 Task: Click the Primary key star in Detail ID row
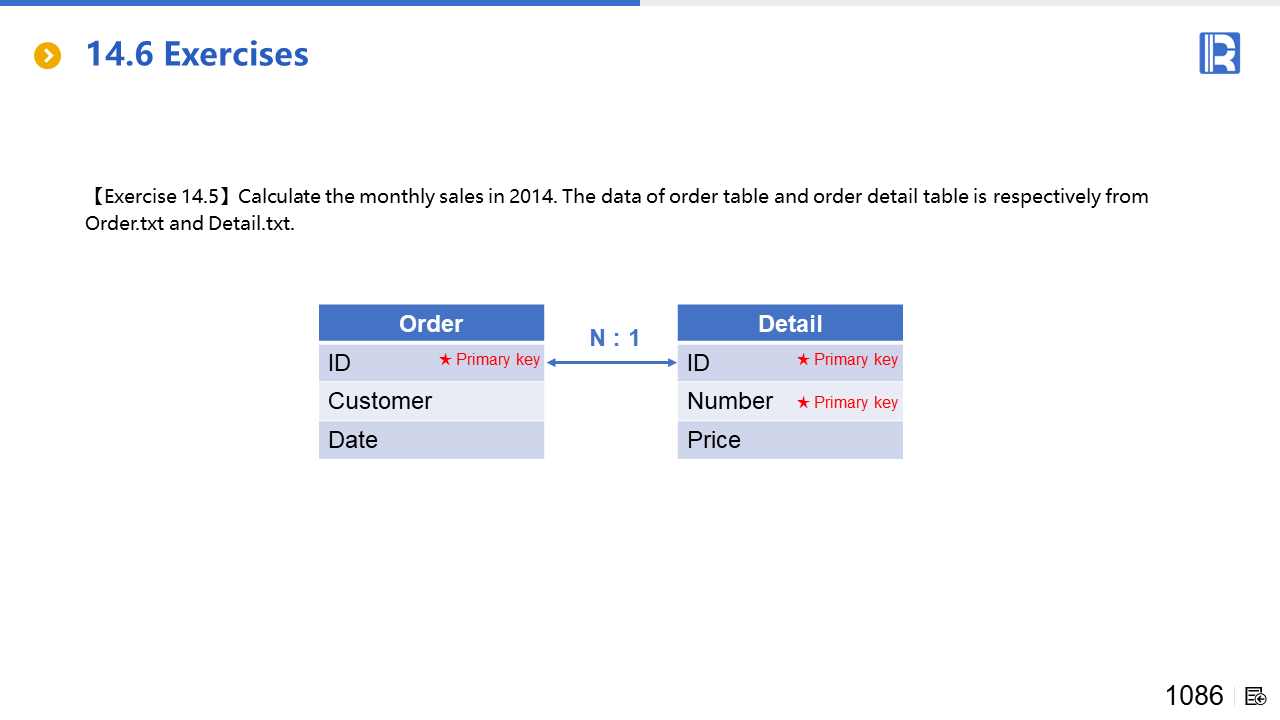804,360
